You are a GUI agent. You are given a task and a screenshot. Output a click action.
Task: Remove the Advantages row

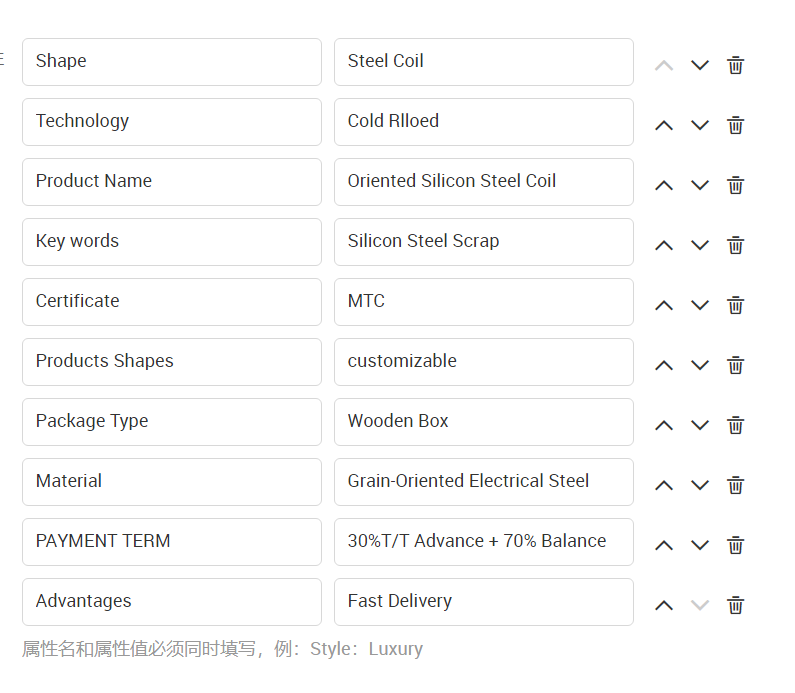735,605
